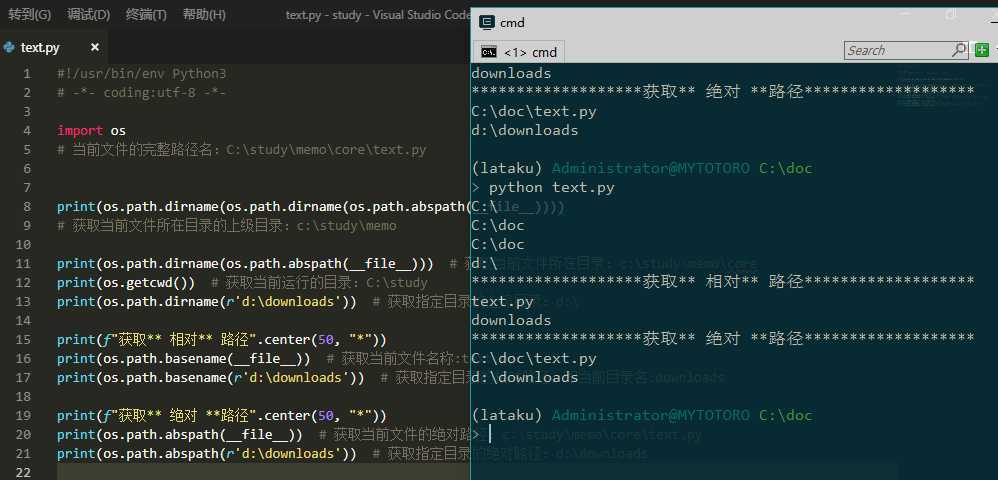Click the os.path.dirname(r'd:\downloads') line

206,301
